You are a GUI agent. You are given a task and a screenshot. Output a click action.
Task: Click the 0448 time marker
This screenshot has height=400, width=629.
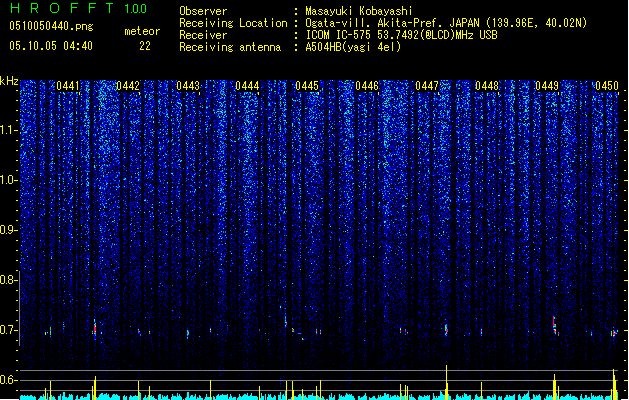[x=487, y=86]
